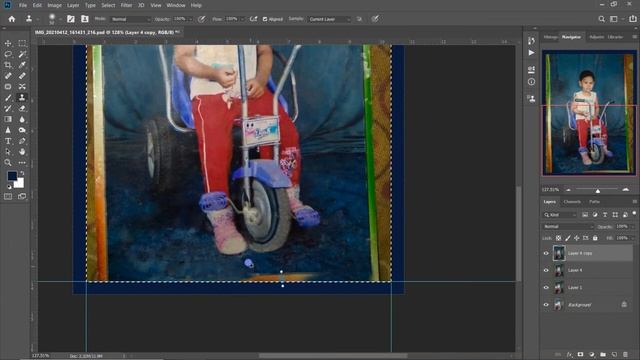Click the Share icon at top right
This screenshot has height=360, width=640.
click(x=632, y=19)
